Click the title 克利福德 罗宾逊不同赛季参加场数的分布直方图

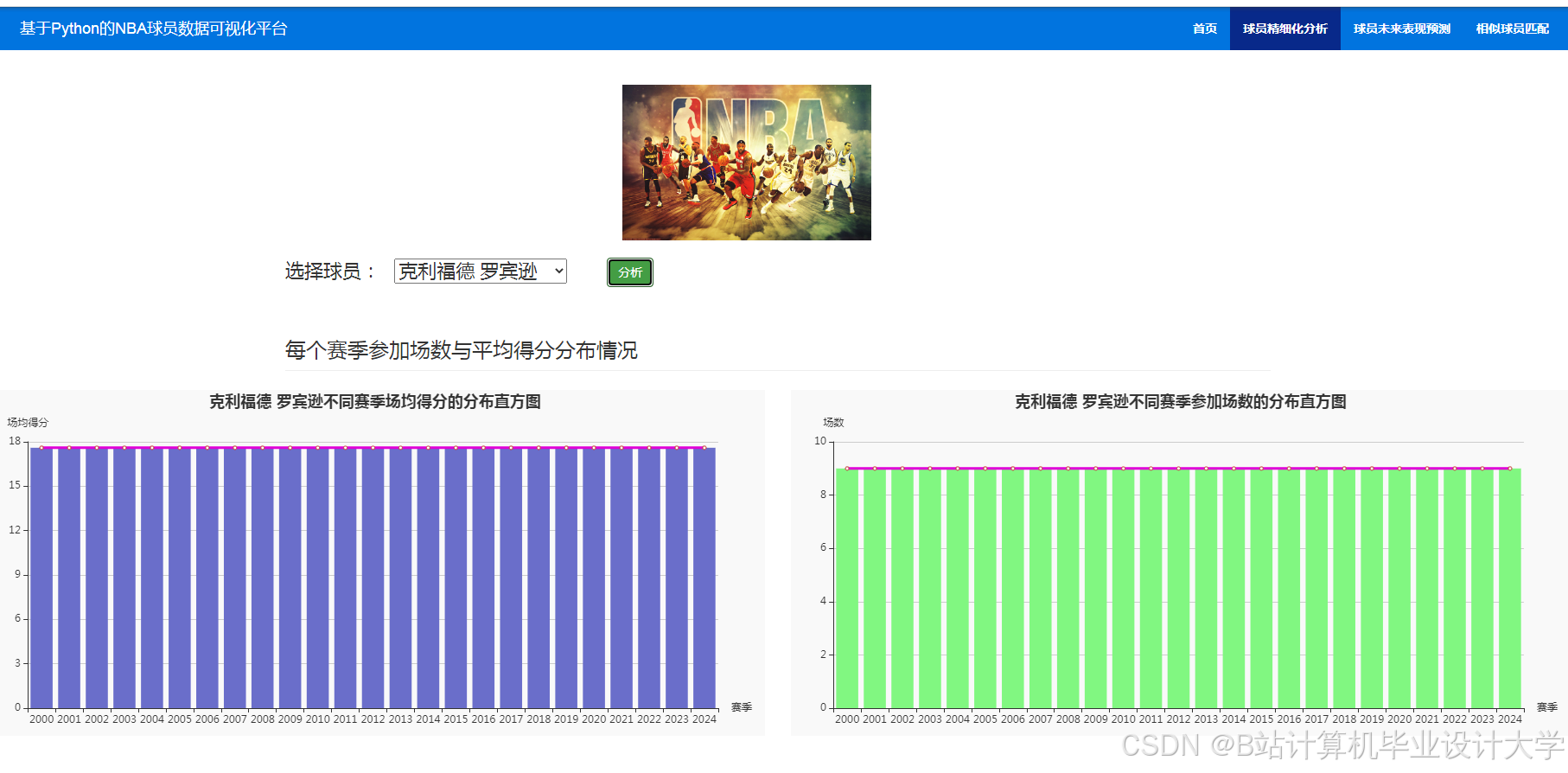1181,401
